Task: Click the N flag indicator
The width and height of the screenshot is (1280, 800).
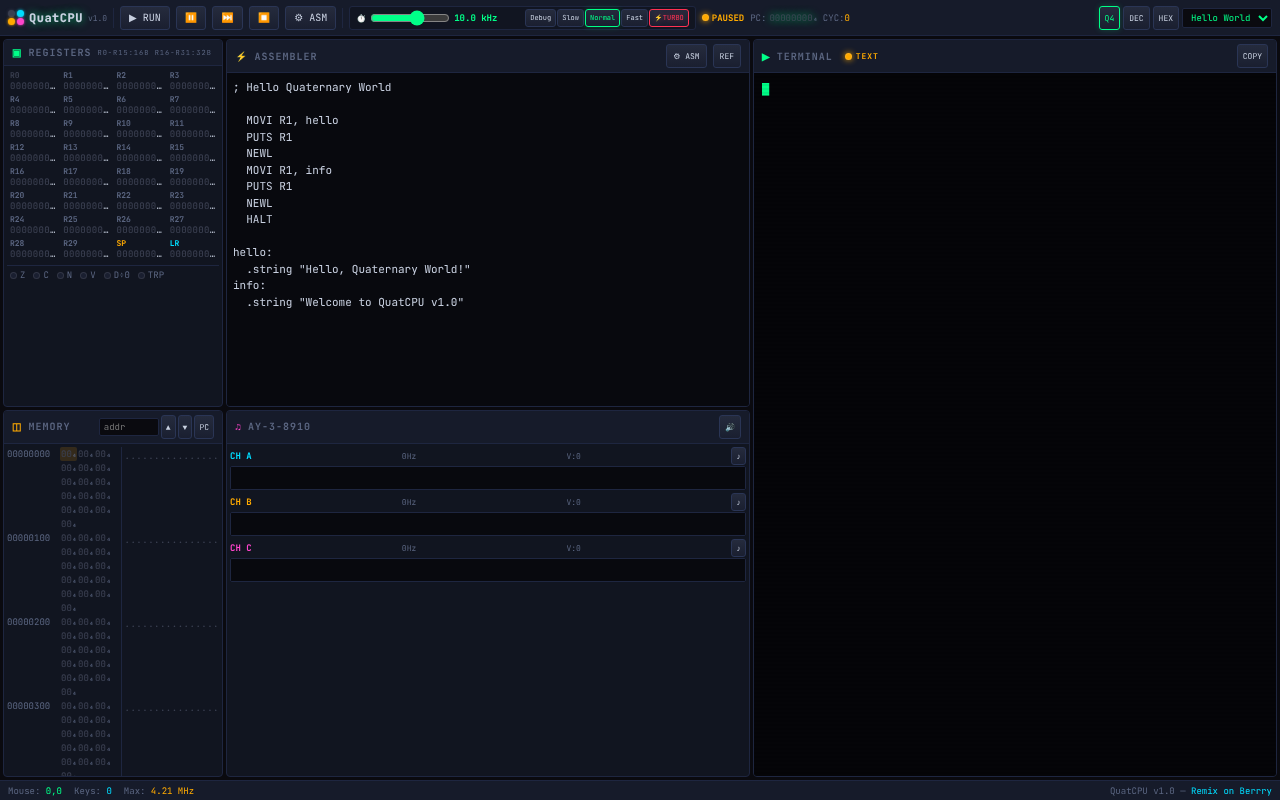Action: pos(64,275)
